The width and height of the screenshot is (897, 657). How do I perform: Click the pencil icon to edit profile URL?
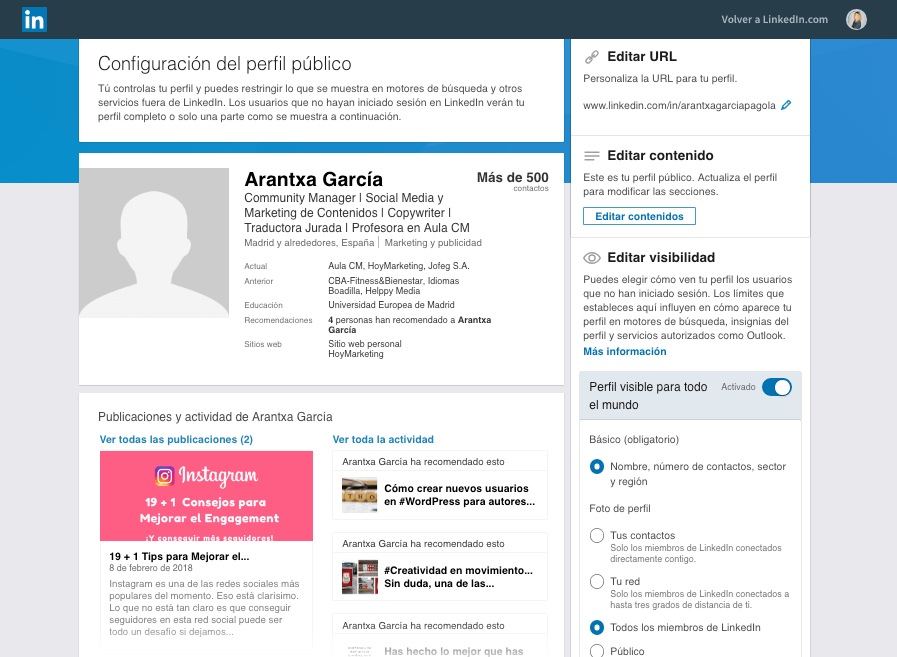785,104
